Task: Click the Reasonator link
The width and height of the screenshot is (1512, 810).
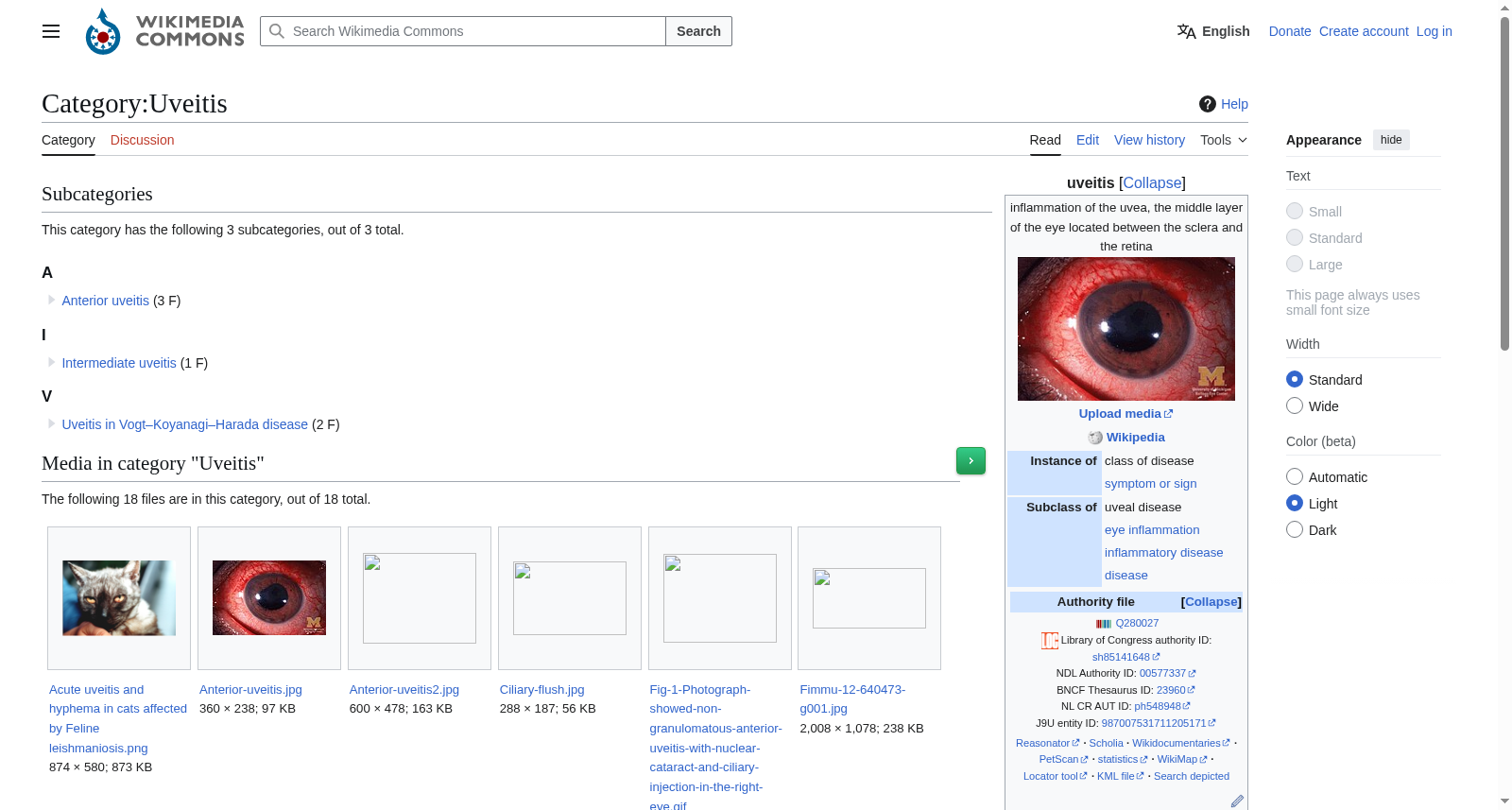Action: click(1042, 744)
